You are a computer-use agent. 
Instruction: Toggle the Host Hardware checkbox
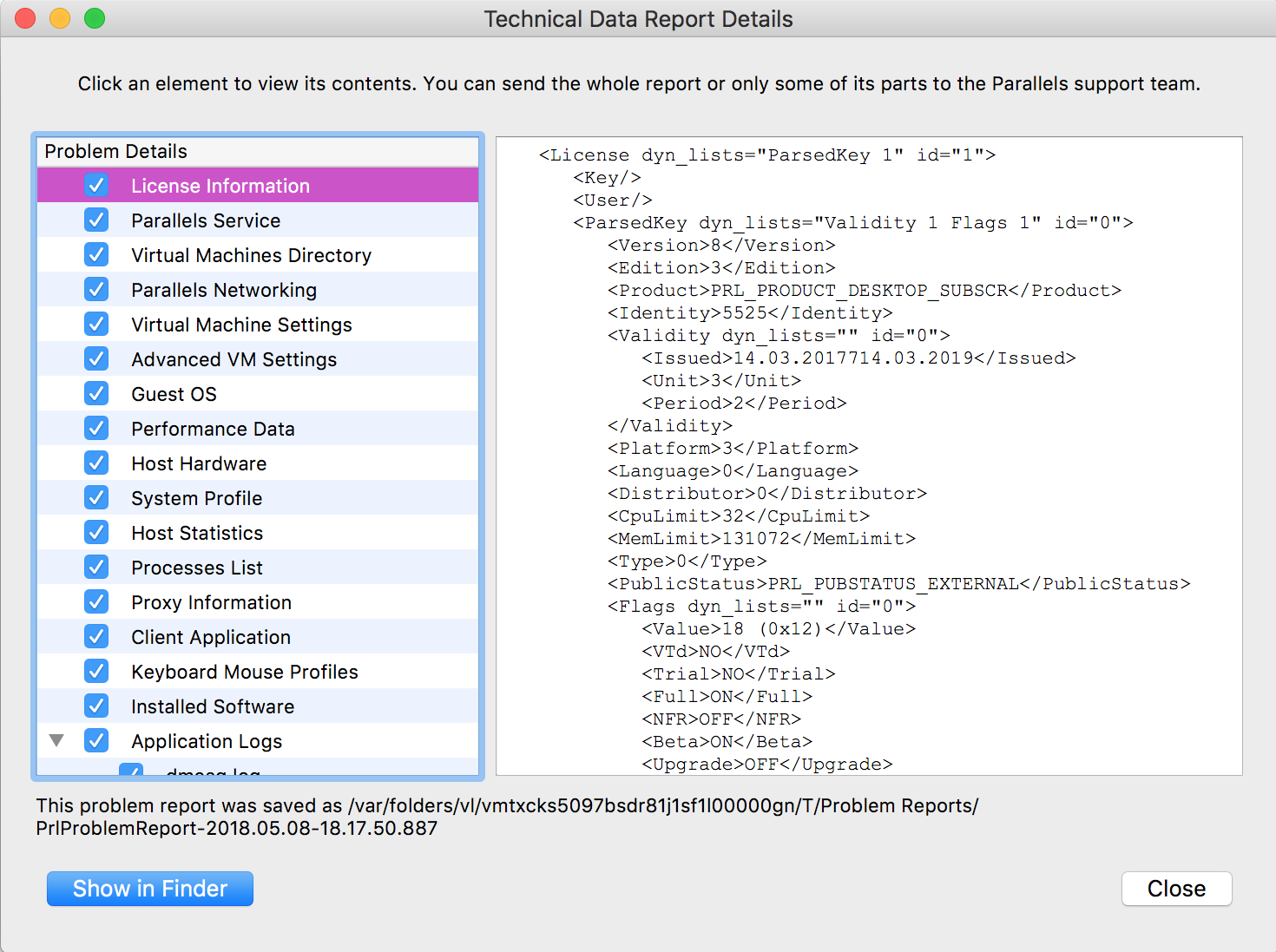point(96,463)
